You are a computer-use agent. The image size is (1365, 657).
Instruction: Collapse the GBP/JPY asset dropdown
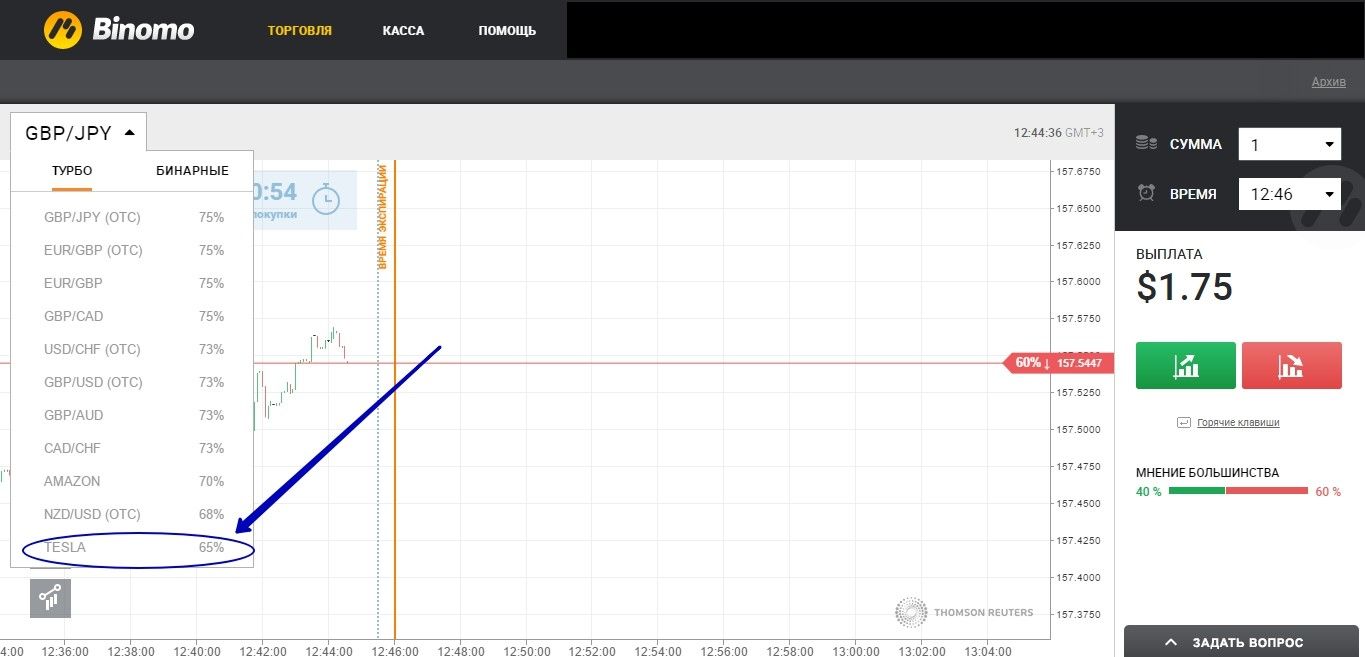(x=79, y=132)
